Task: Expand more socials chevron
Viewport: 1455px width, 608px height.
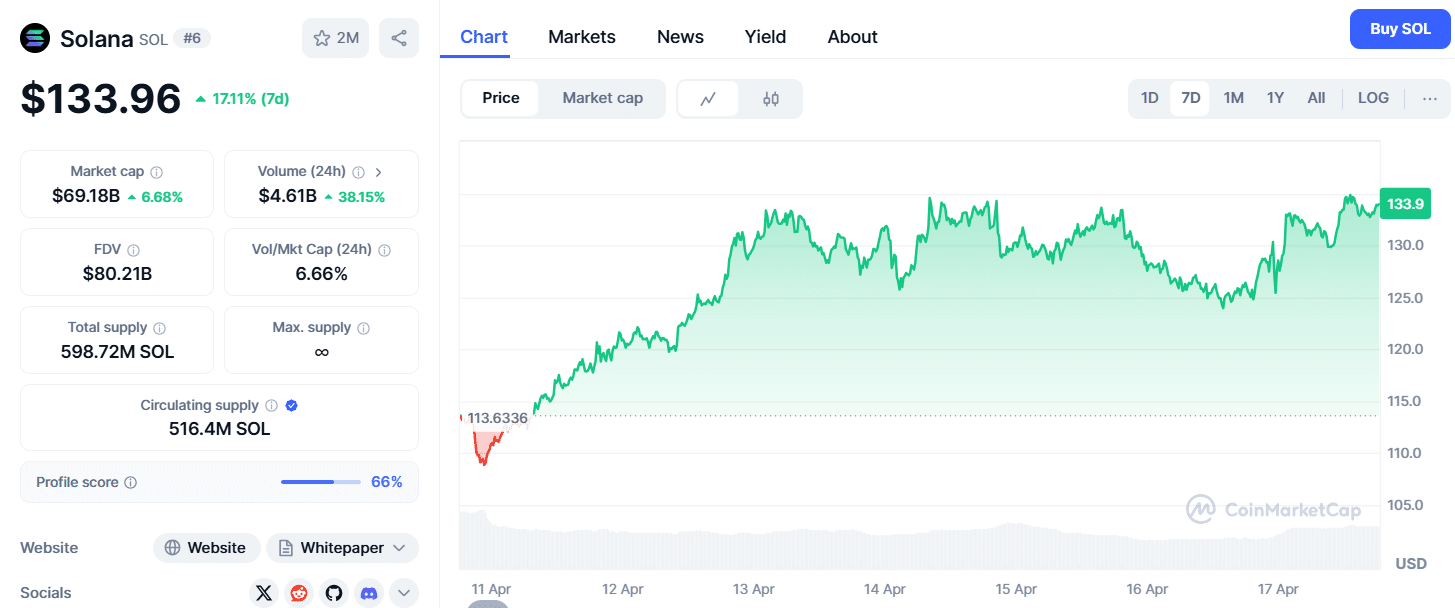Action: coord(404,593)
